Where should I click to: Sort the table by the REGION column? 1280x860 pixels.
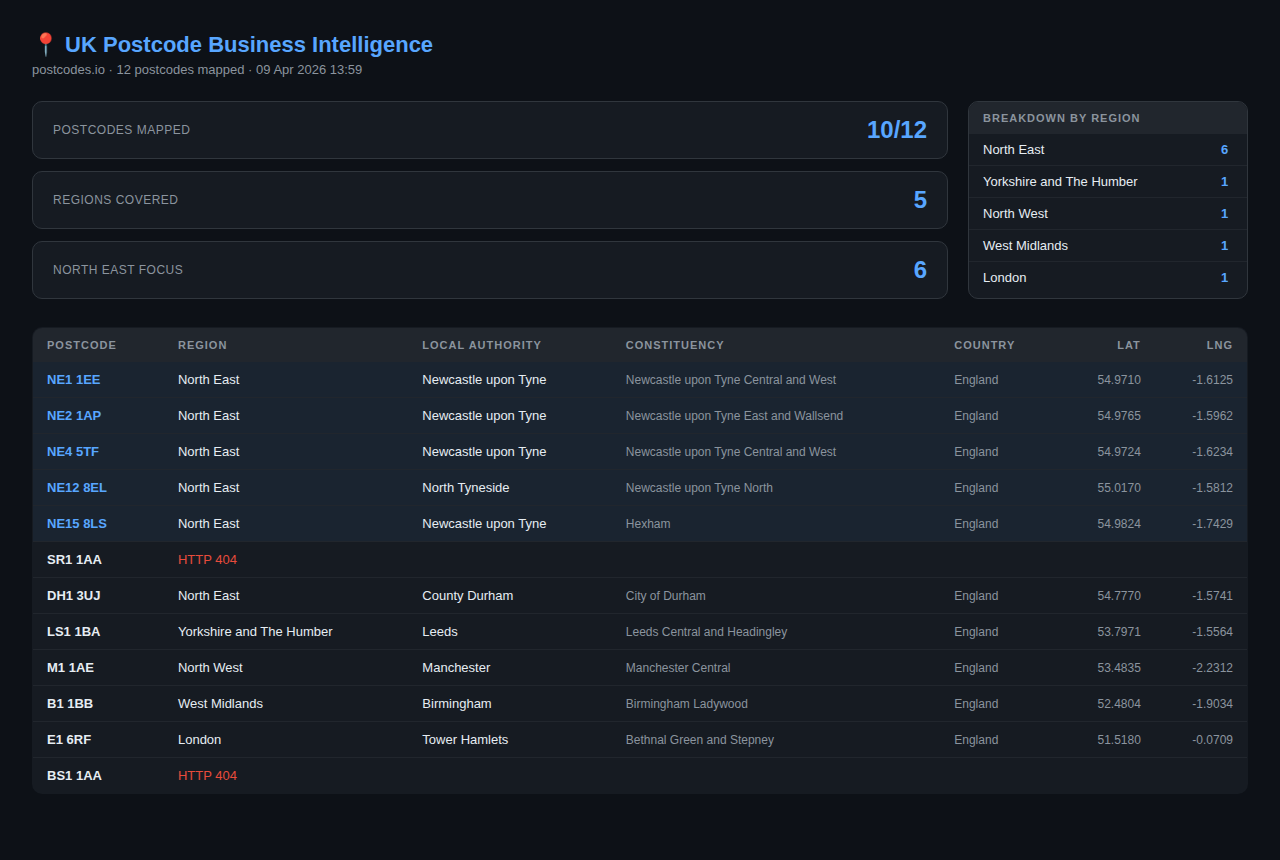(202, 345)
